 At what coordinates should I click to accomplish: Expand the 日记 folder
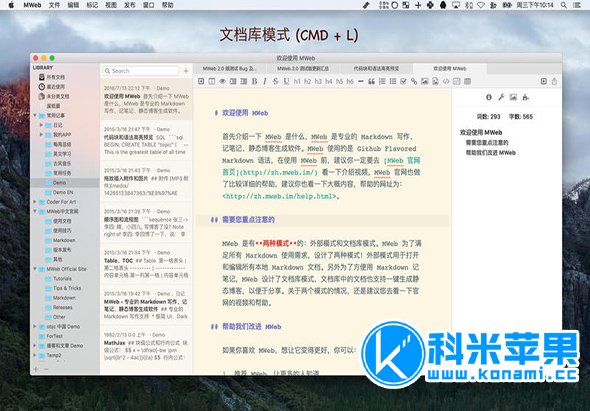41,125
